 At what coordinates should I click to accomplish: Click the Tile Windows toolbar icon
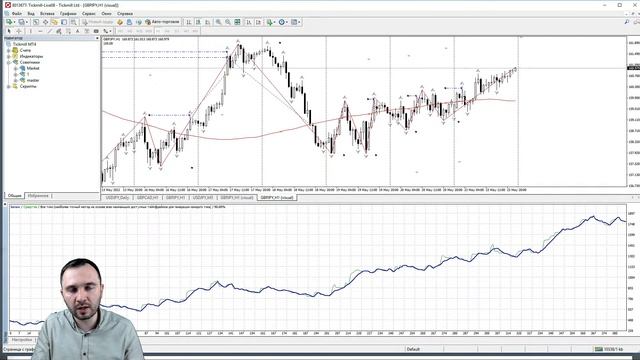pyautogui.click(x=237, y=22)
